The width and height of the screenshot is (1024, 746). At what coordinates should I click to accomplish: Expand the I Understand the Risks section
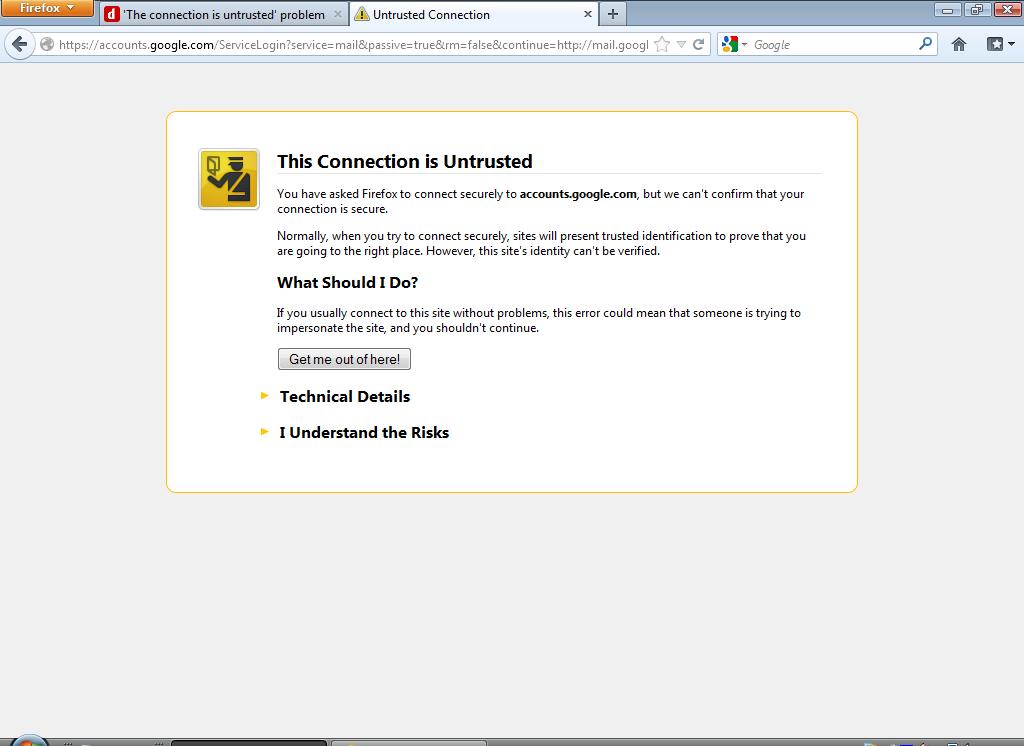363,432
